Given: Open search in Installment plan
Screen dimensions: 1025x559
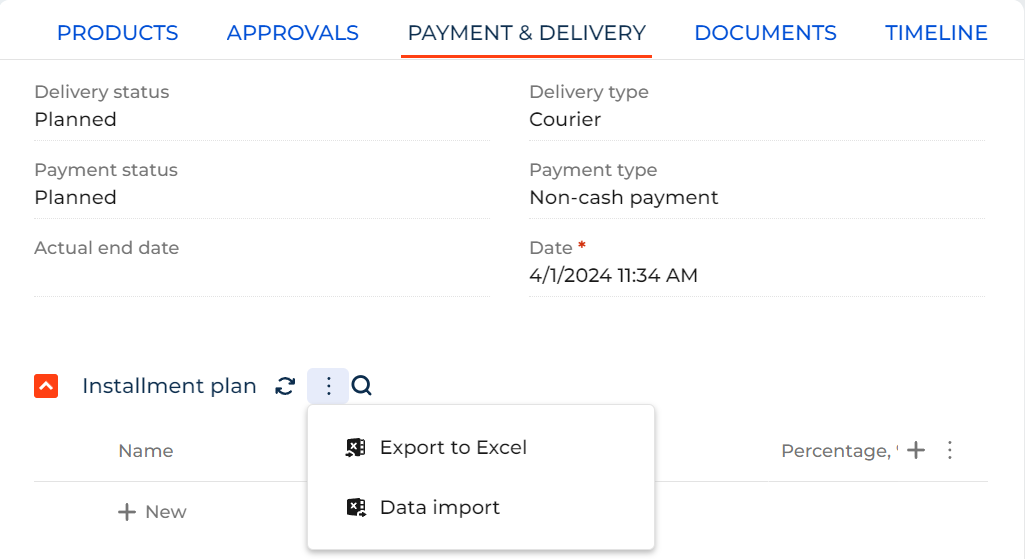Looking at the screenshot, I should tap(361, 386).
